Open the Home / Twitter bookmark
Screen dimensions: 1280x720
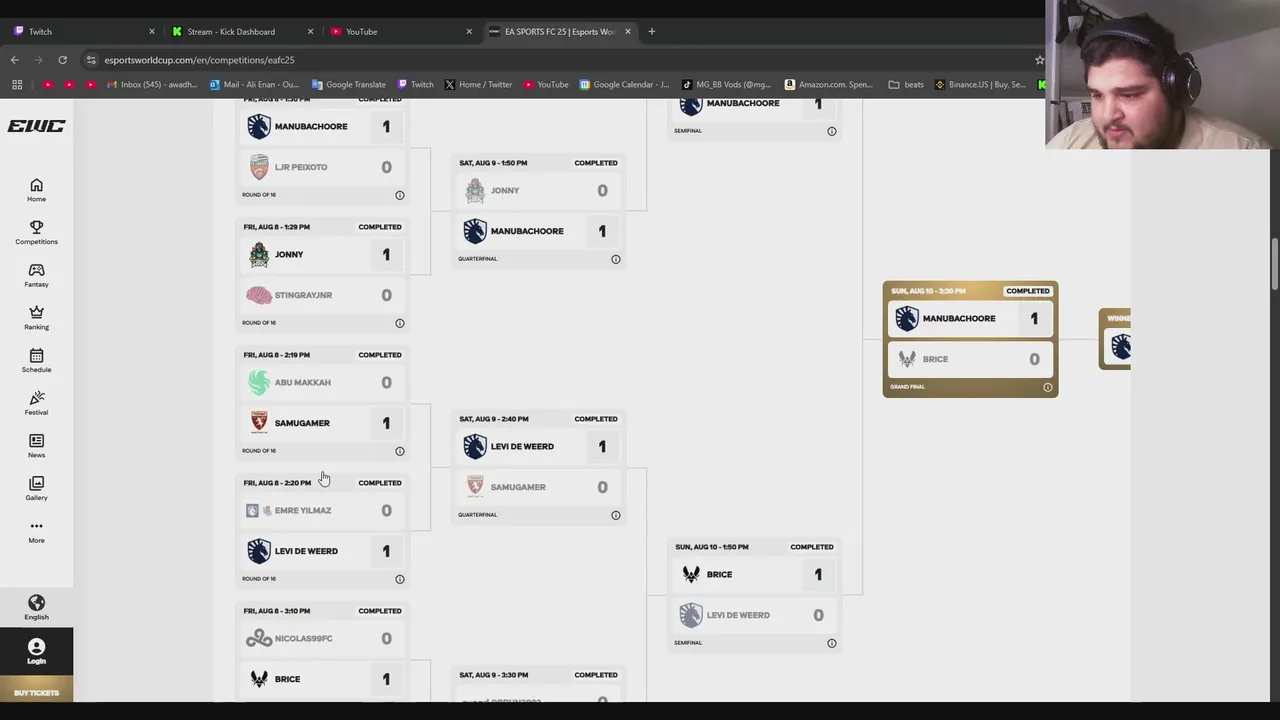(478, 84)
